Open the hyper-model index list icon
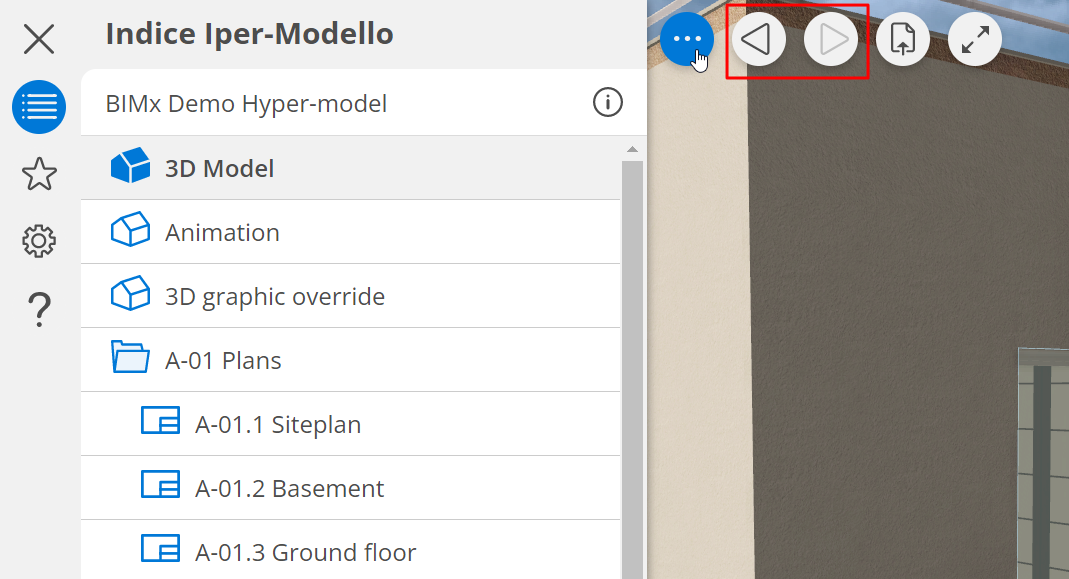 point(39,107)
